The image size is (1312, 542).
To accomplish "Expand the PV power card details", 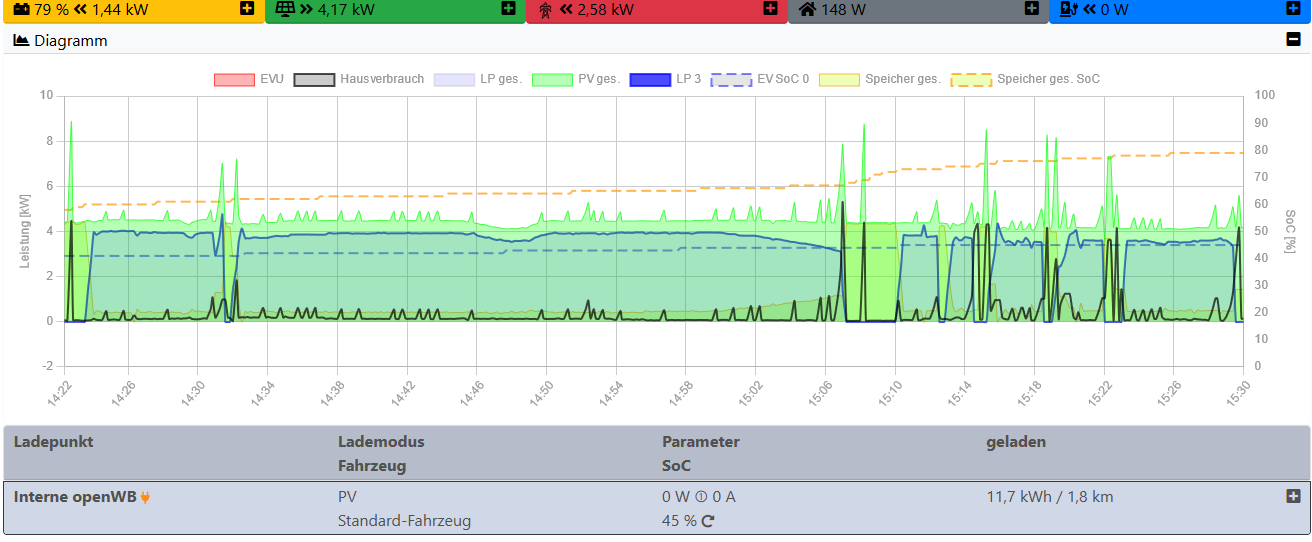I will click(508, 9).
